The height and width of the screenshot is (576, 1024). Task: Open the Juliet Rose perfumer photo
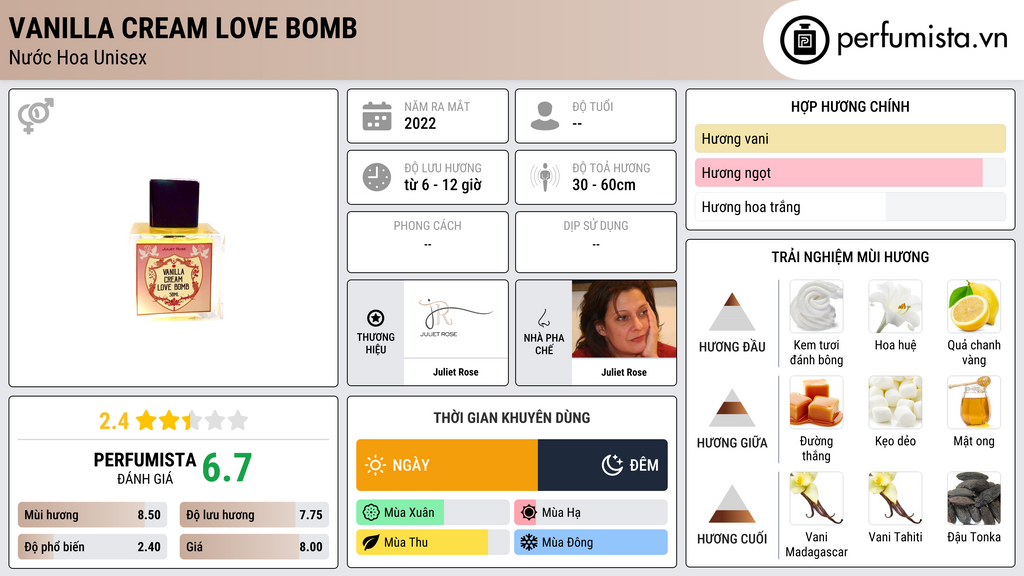(624, 319)
